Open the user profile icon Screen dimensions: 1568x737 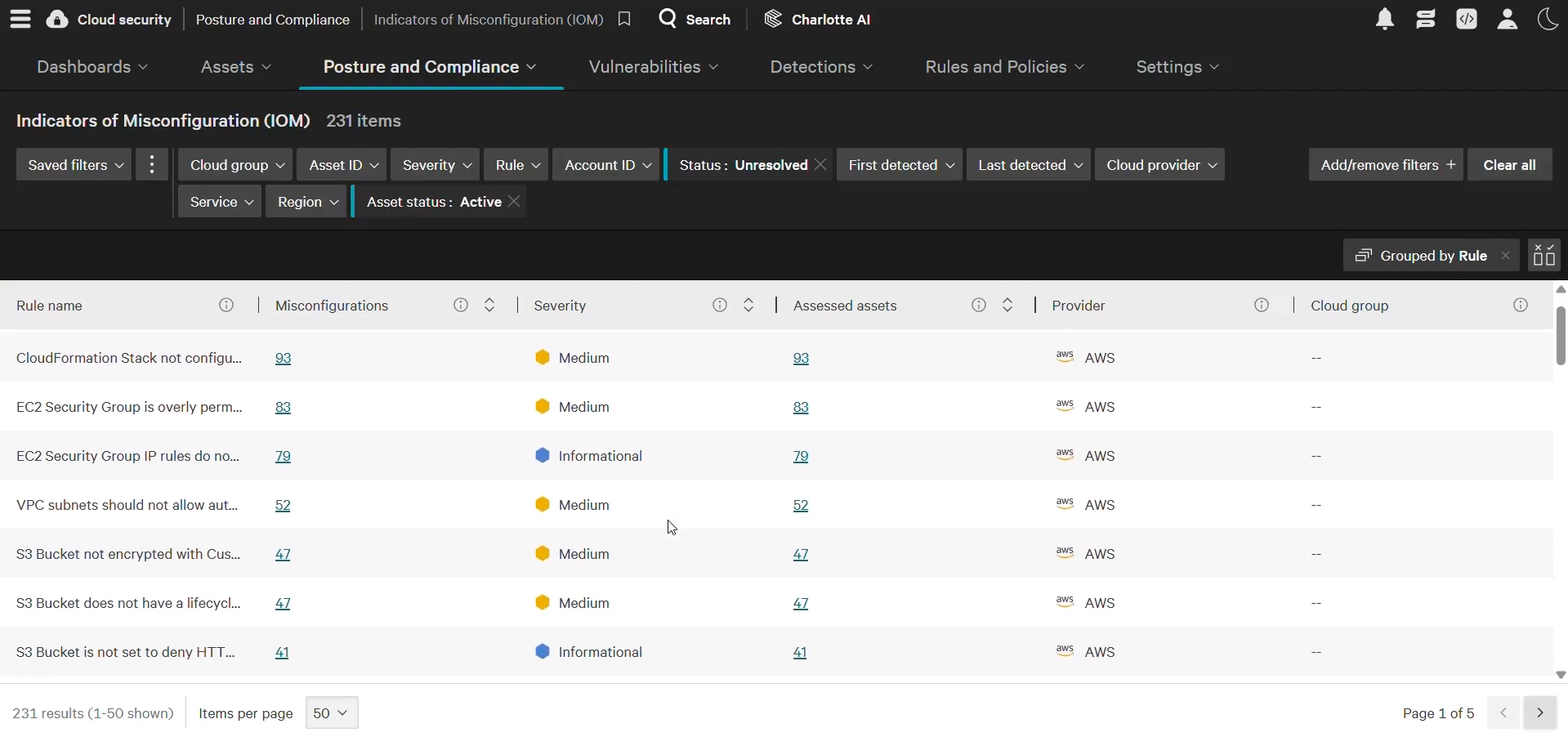tap(1508, 19)
